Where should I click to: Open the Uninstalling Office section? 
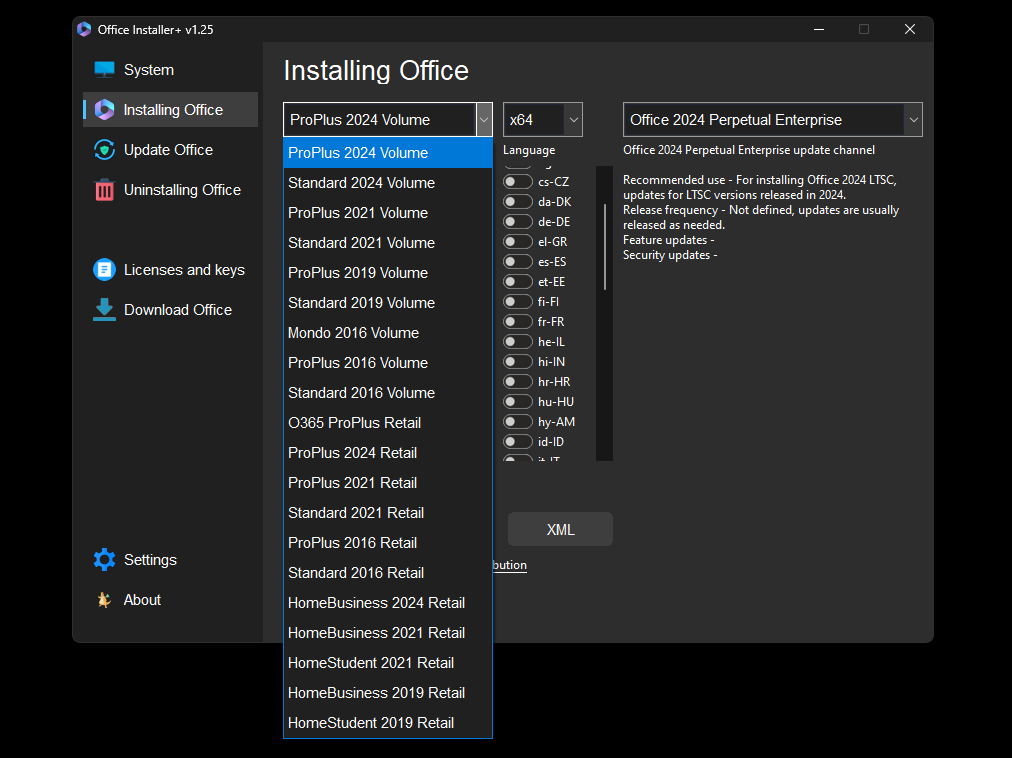tap(170, 190)
